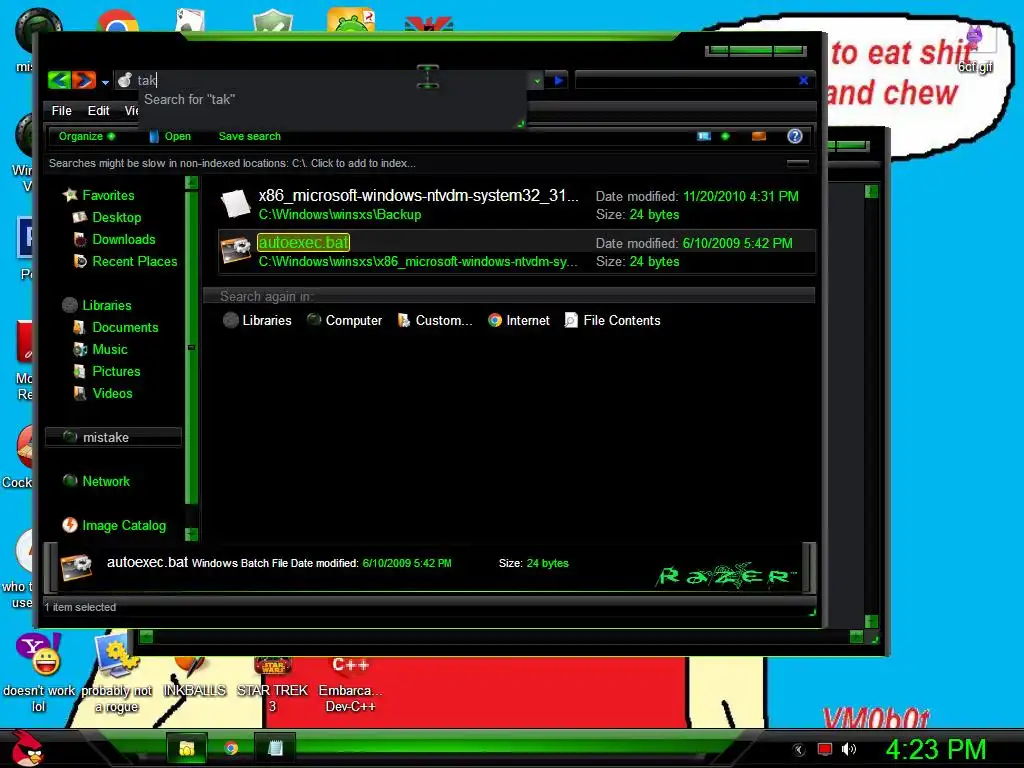
Task: Select the x86_microsoft-windows-ntvdm-system32 result
Action: (x=516, y=204)
